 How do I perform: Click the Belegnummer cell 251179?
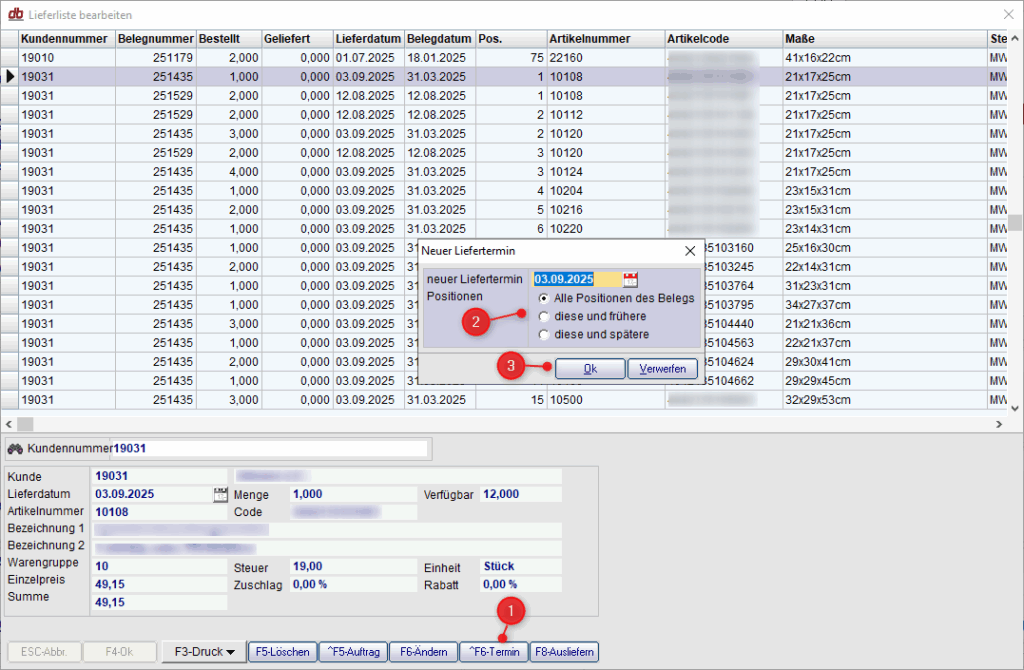pyautogui.click(x=156, y=57)
